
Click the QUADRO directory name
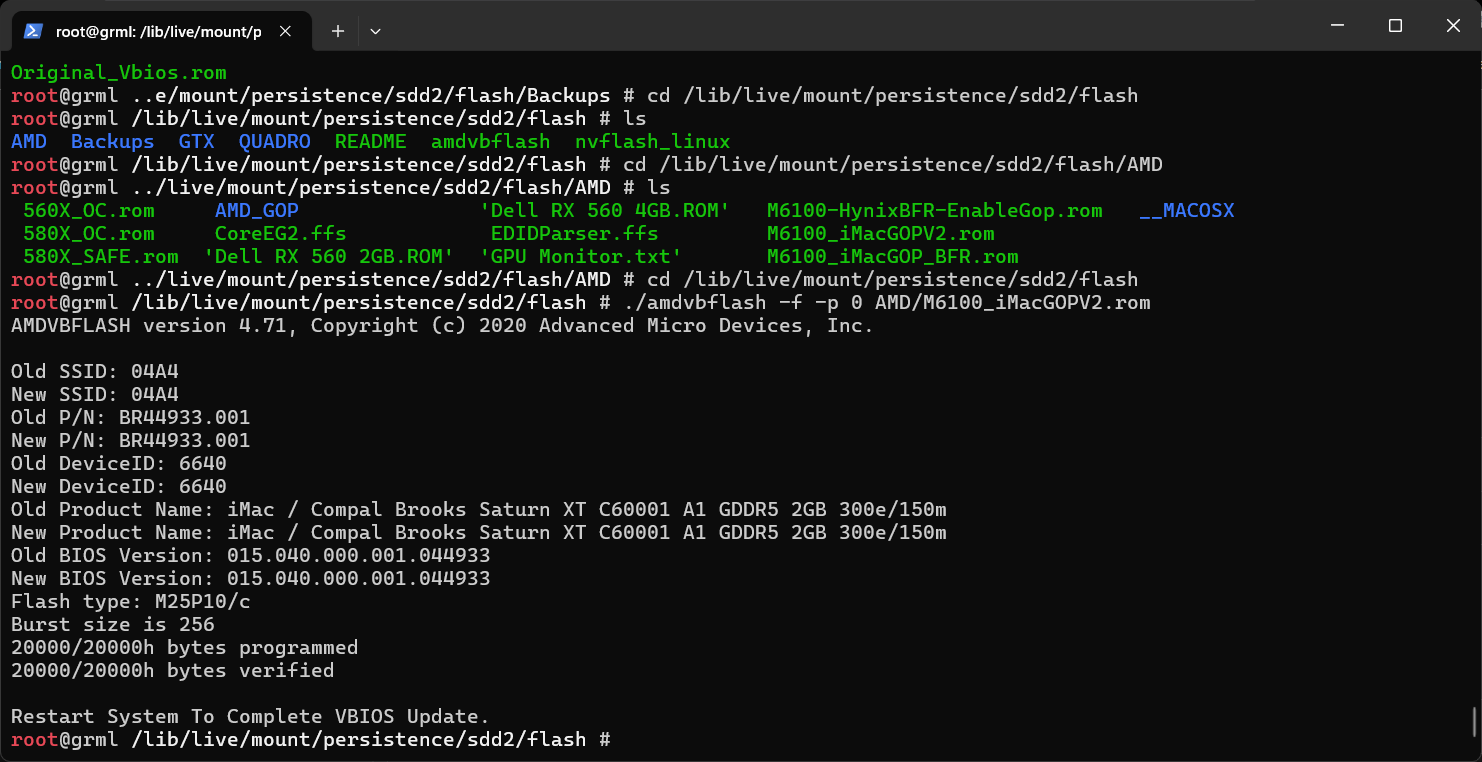click(274, 142)
